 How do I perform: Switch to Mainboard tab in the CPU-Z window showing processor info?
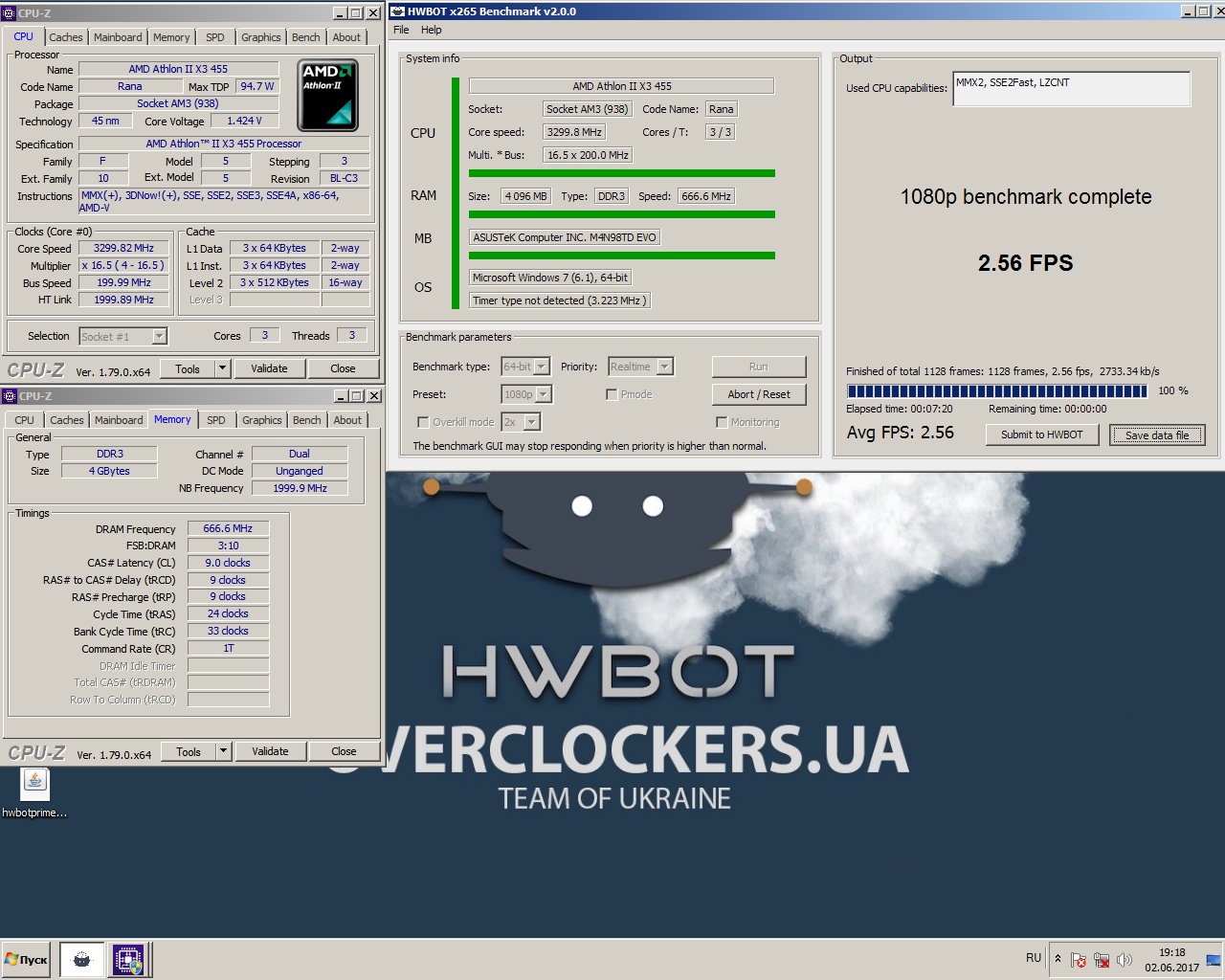pyautogui.click(x=118, y=37)
